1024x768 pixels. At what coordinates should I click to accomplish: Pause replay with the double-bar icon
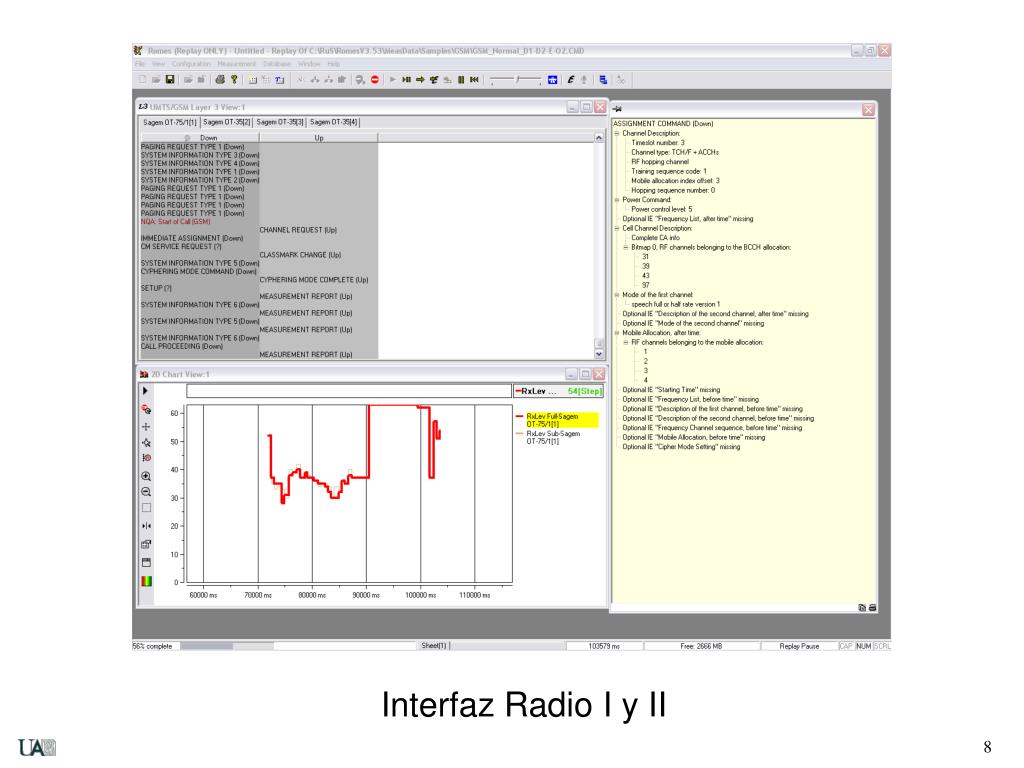461,80
